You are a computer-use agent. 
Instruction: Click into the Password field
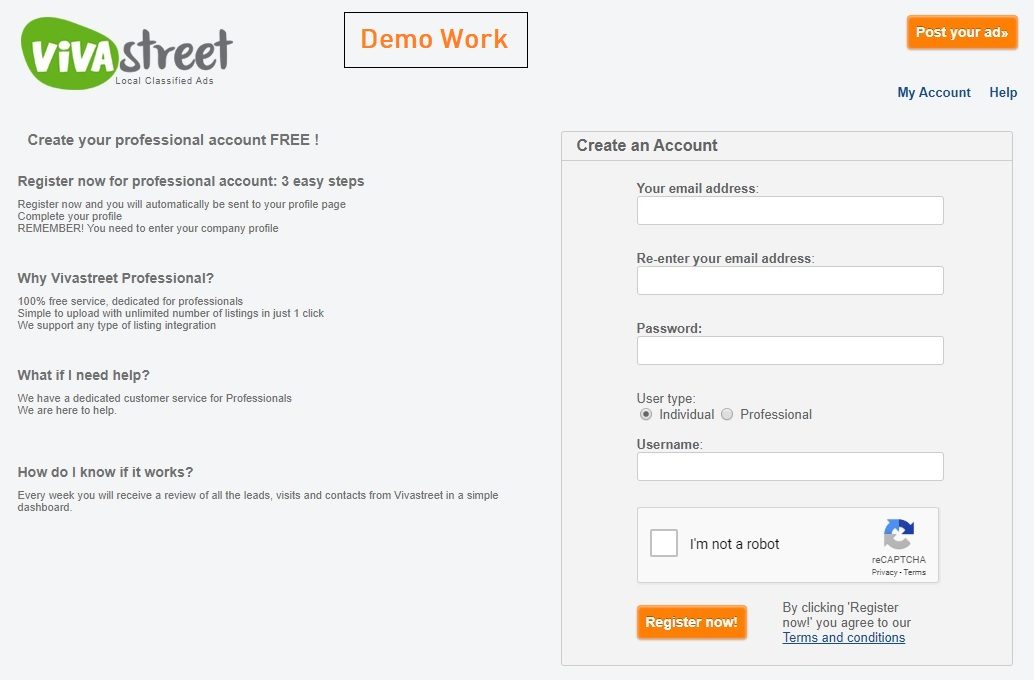pos(790,350)
